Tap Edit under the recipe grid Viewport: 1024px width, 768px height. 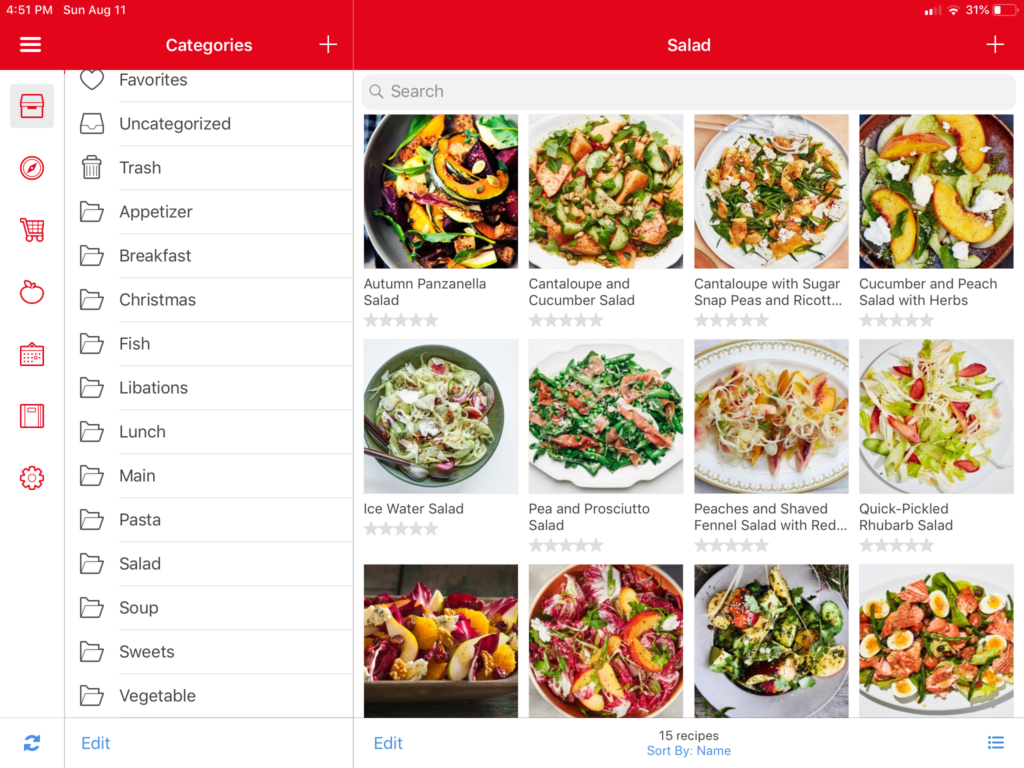pyautogui.click(x=388, y=743)
